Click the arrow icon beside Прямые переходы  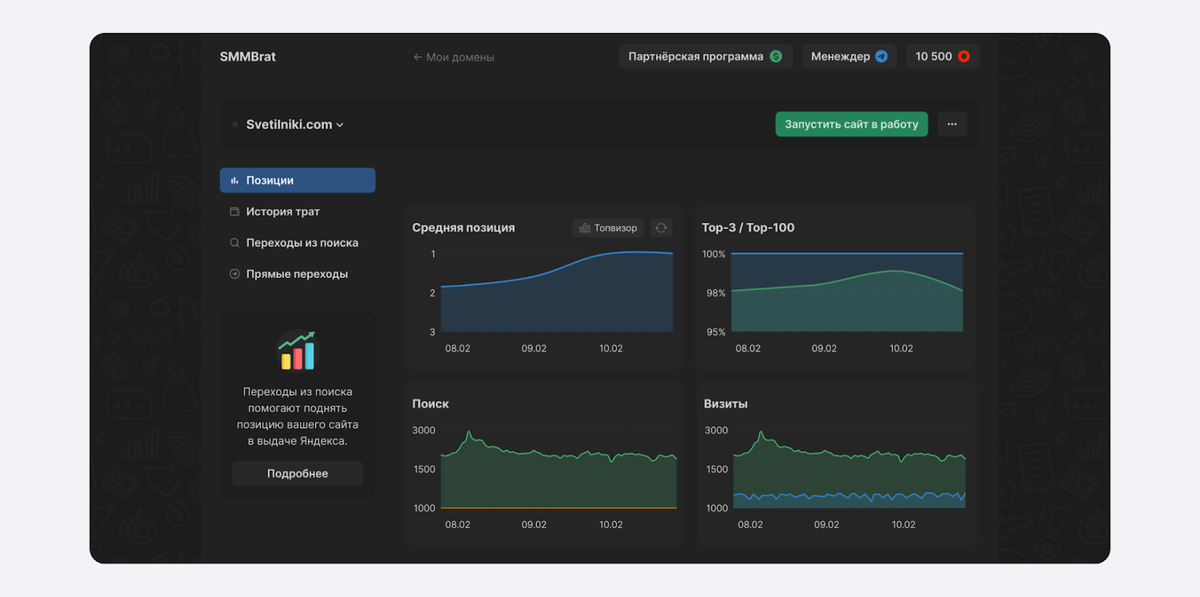click(x=235, y=274)
